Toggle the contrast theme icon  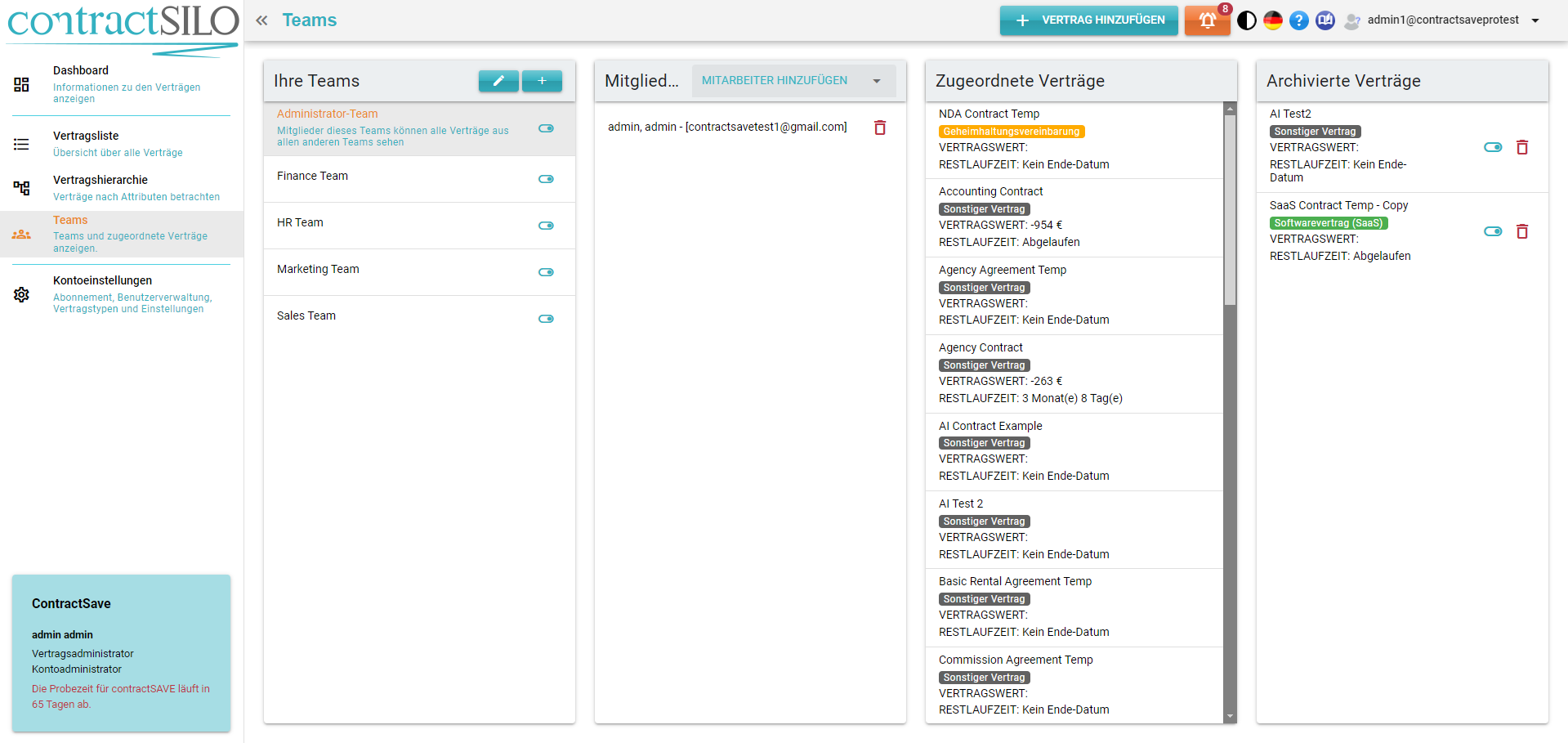[1247, 20]
